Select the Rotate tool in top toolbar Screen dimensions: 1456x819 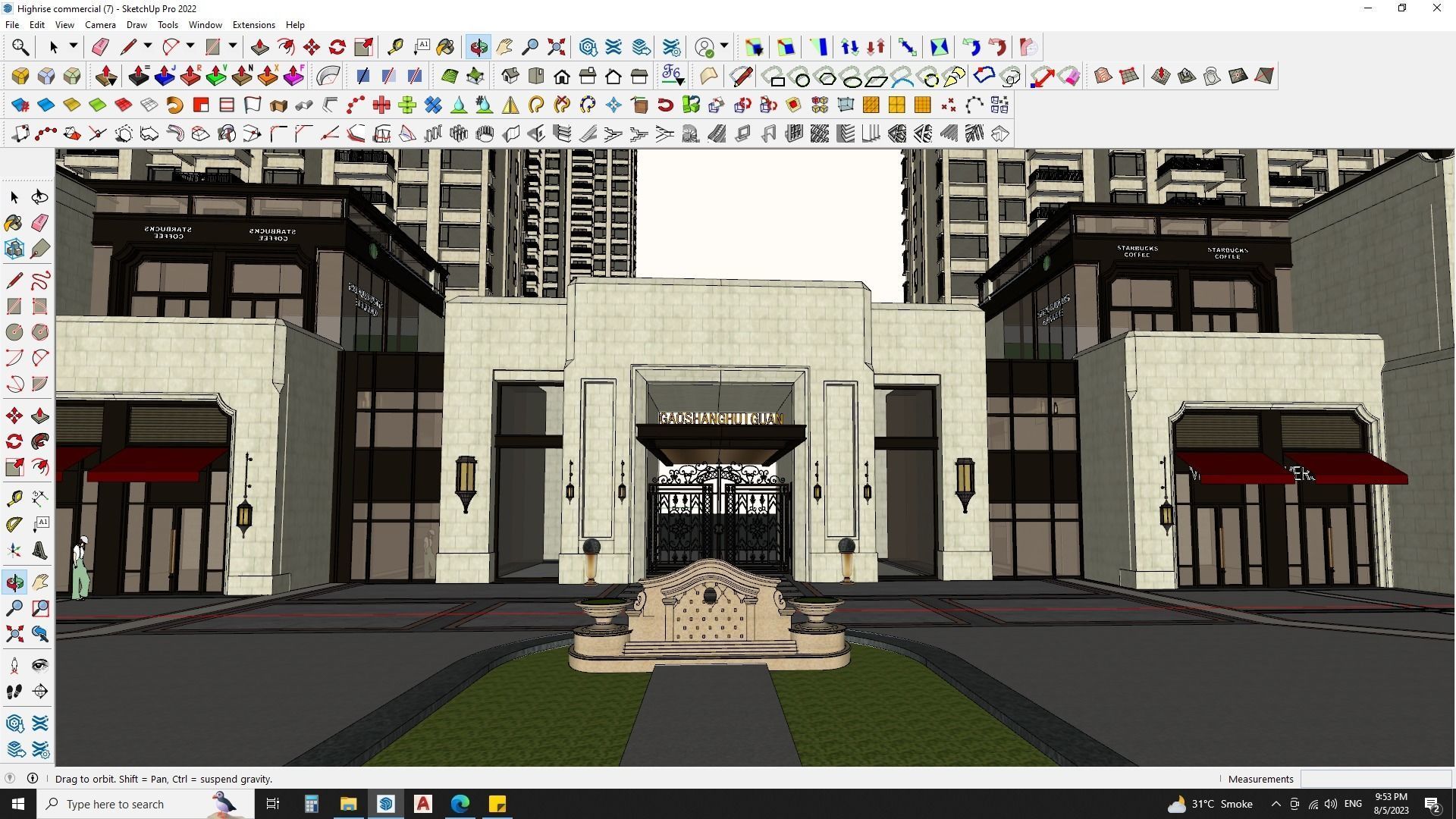pos(337,47)
